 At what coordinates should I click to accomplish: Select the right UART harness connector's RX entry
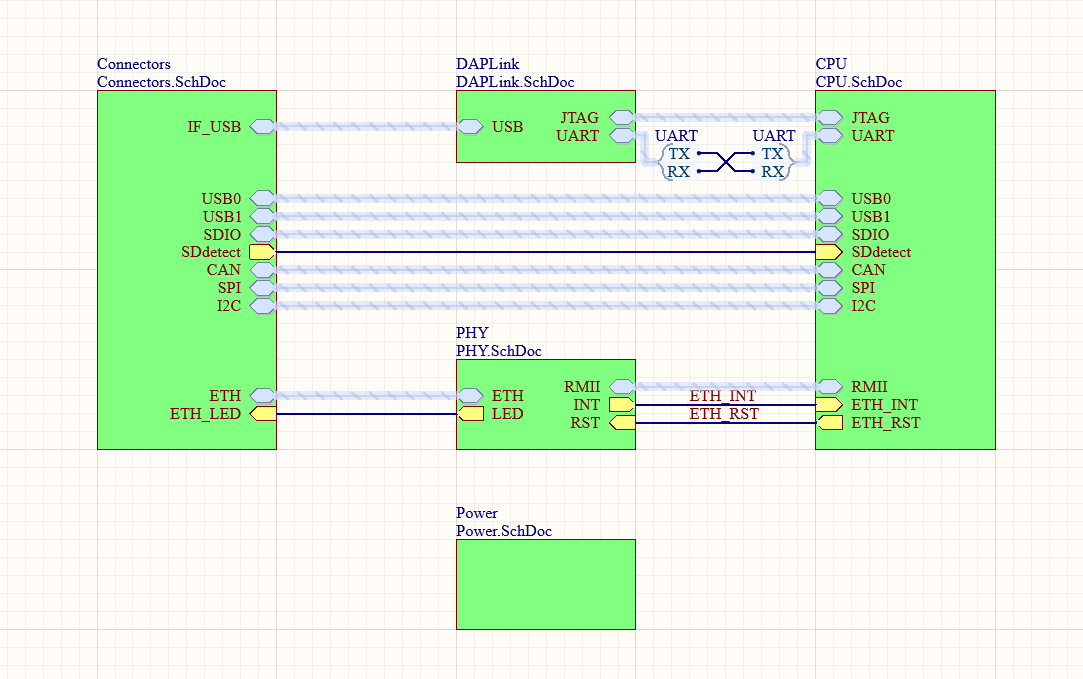pos(772,172)
